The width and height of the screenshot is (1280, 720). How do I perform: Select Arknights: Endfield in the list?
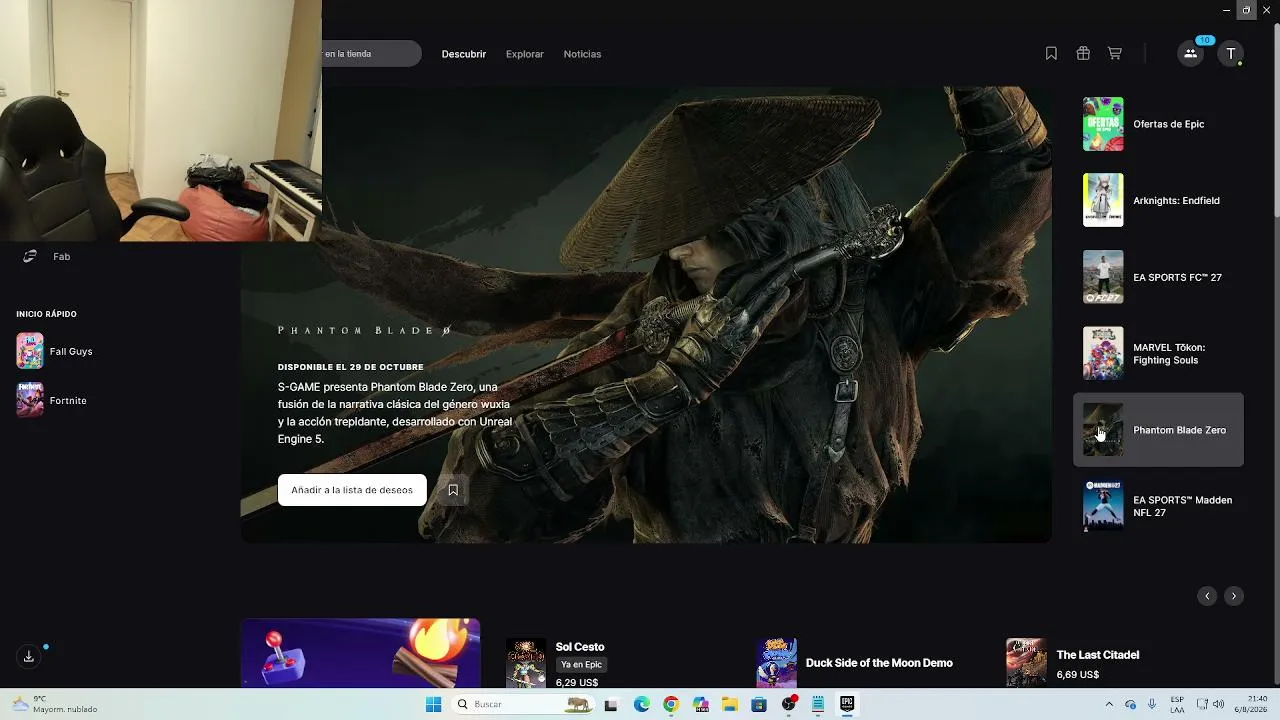pos(1158,200)
